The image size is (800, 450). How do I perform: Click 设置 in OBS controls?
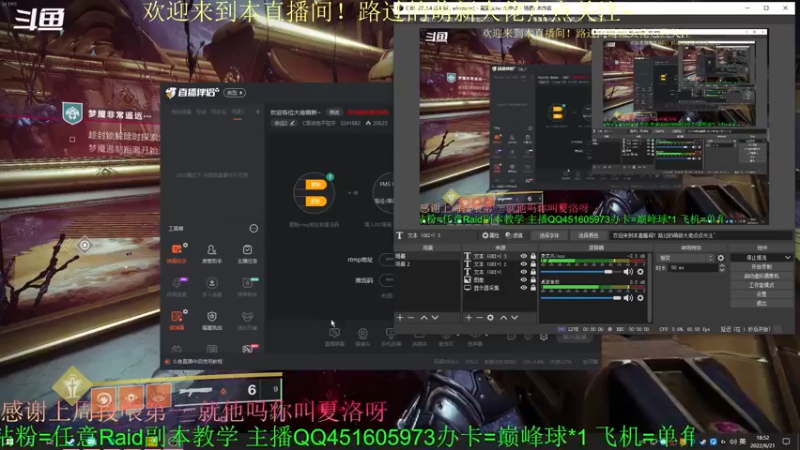(x=761, y=294)
